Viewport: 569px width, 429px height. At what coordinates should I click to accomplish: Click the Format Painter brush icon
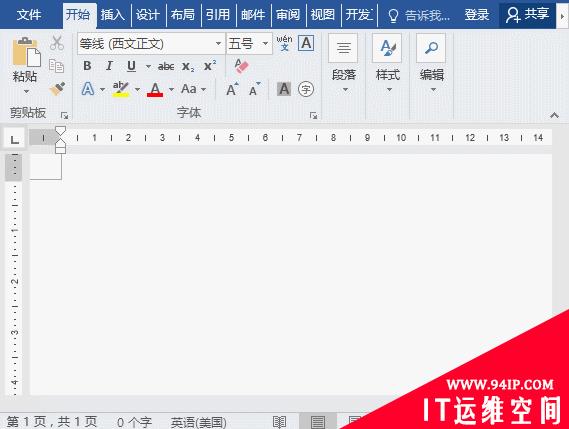[x=57, y=89]
